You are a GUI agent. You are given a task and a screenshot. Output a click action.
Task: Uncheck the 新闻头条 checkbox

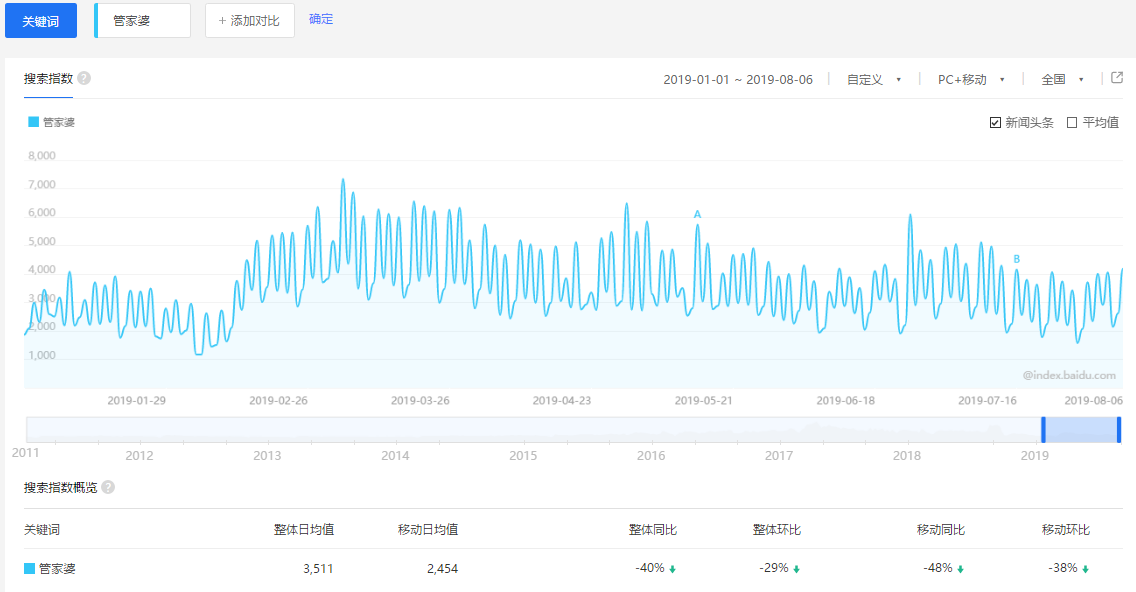994,122
